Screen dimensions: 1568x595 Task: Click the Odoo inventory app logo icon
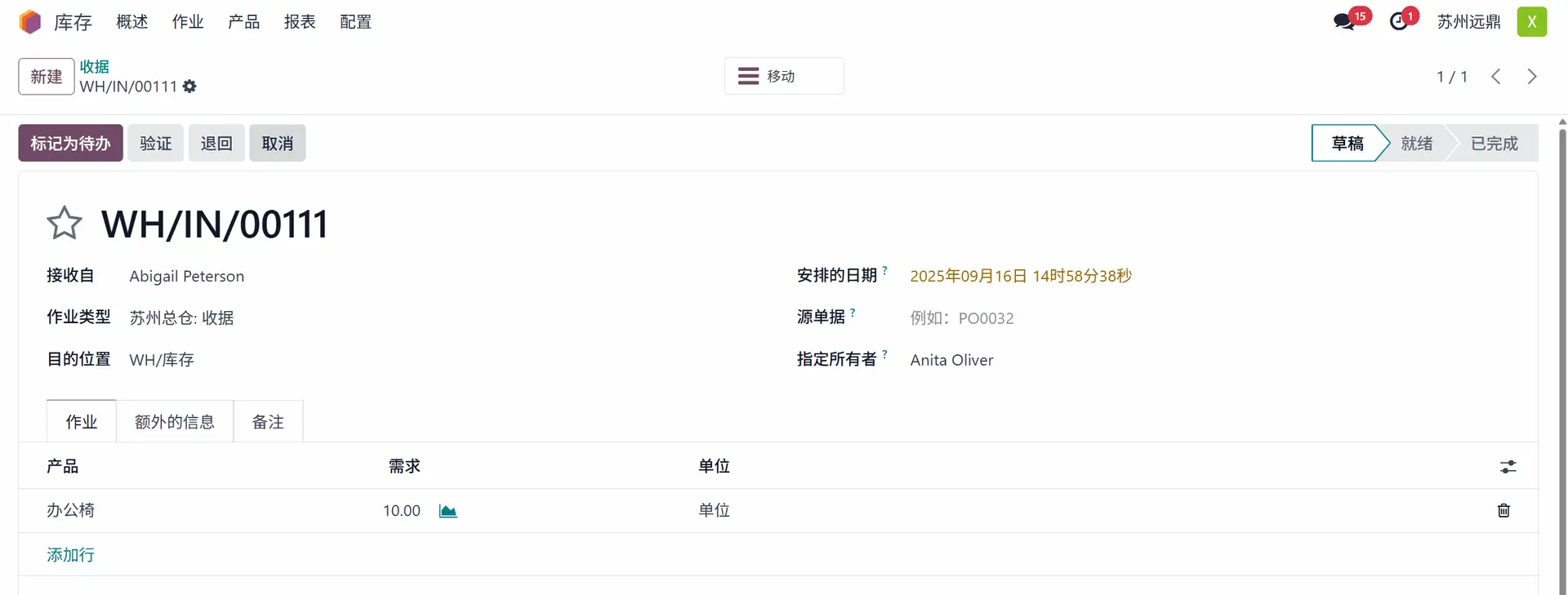pos(30,22)
